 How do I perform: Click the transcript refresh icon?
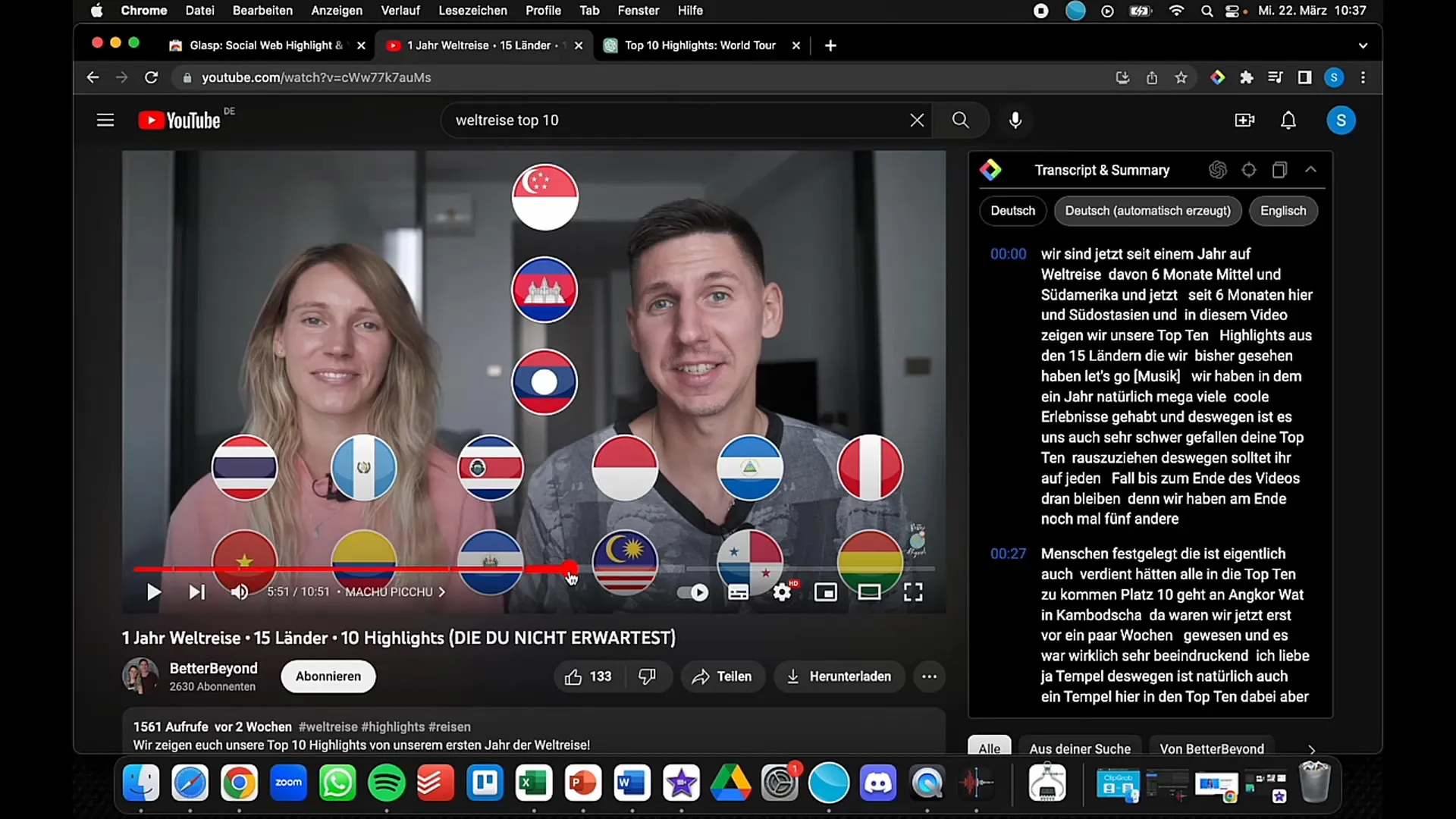(x=1249, y=169)
